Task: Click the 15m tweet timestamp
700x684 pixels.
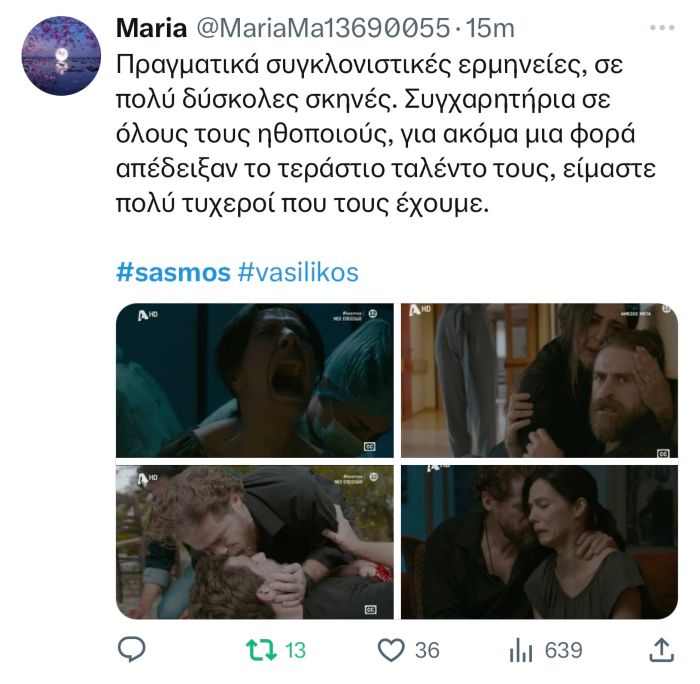Action: click(x=490, y=28)
